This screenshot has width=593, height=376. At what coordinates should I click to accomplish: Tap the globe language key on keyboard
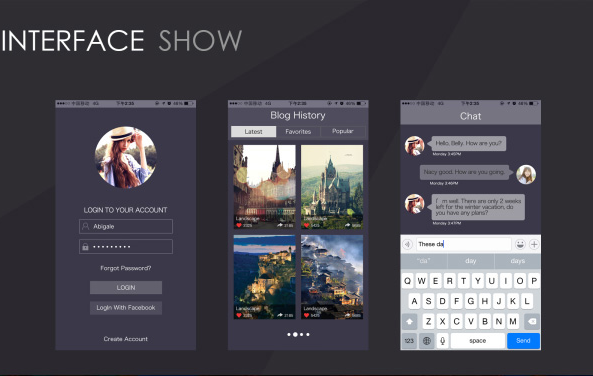[427, 341]
